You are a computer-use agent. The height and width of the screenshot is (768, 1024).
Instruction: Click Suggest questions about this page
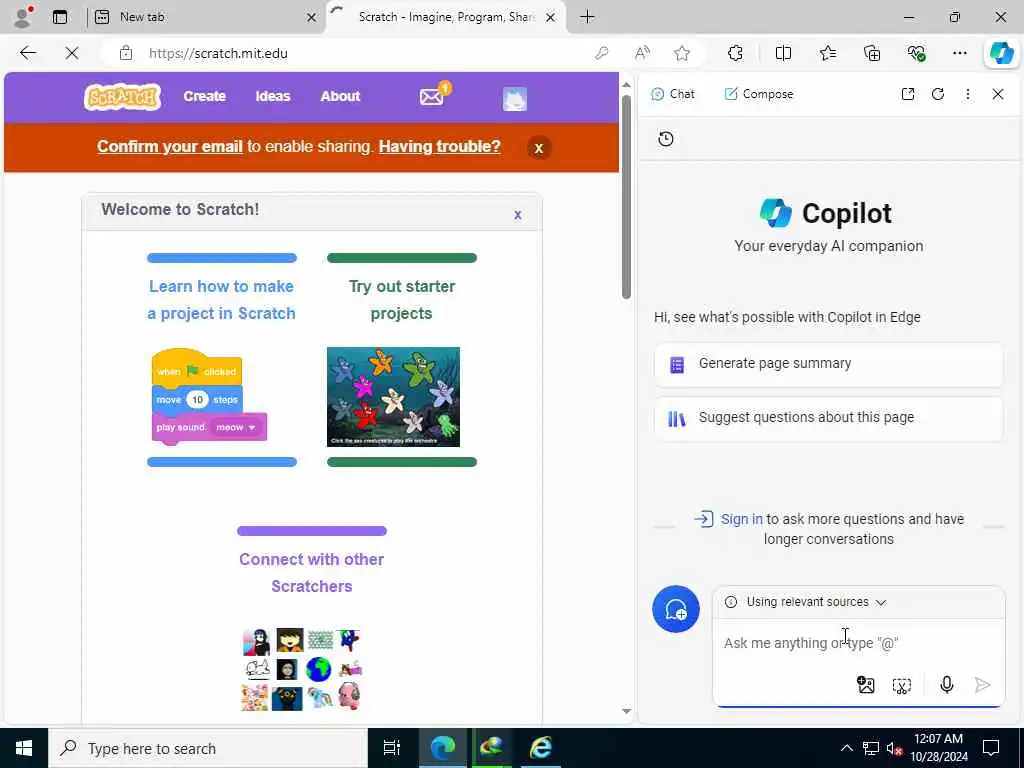[828, 418]
